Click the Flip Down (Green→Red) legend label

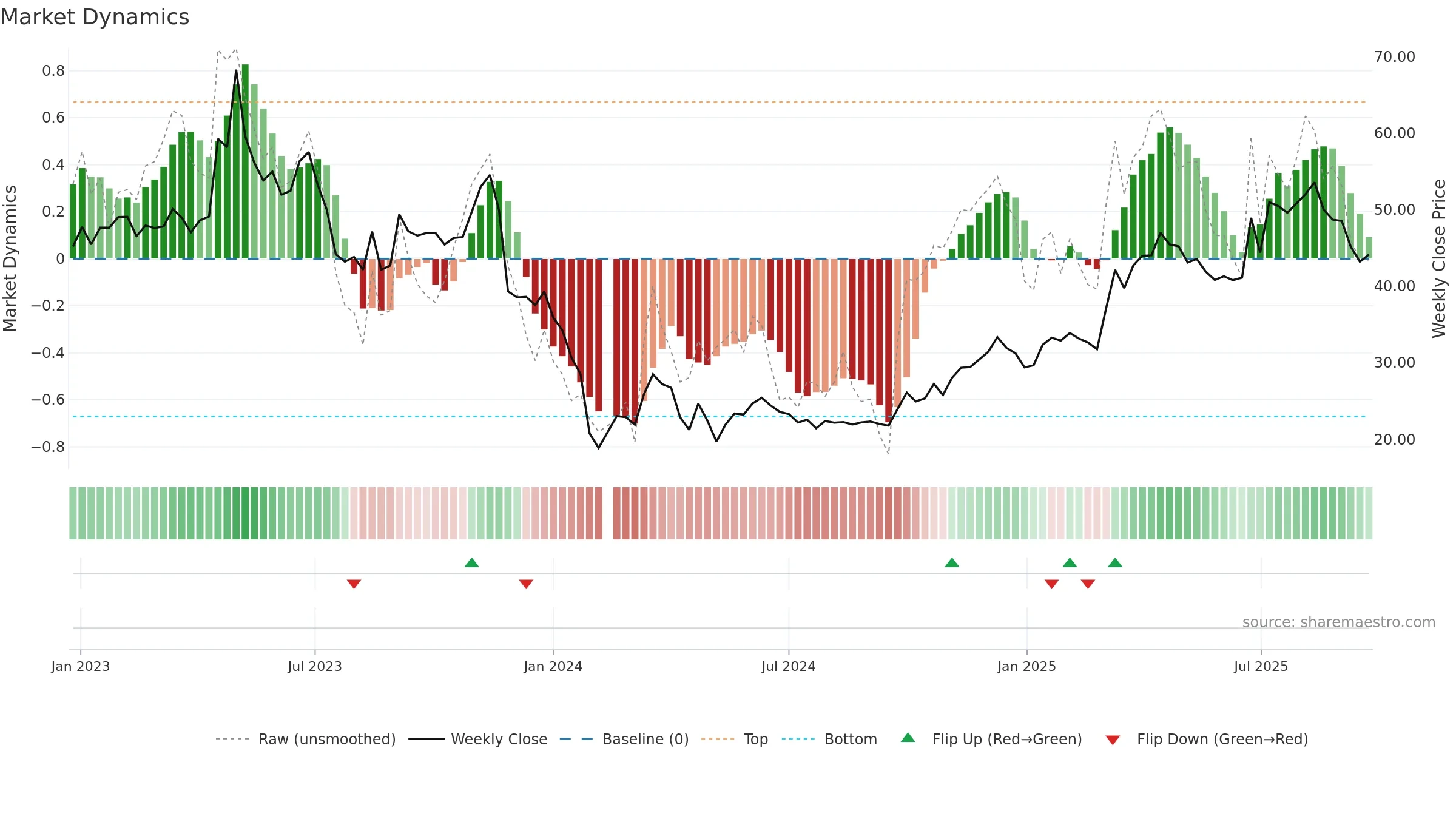pos(1222,739)
